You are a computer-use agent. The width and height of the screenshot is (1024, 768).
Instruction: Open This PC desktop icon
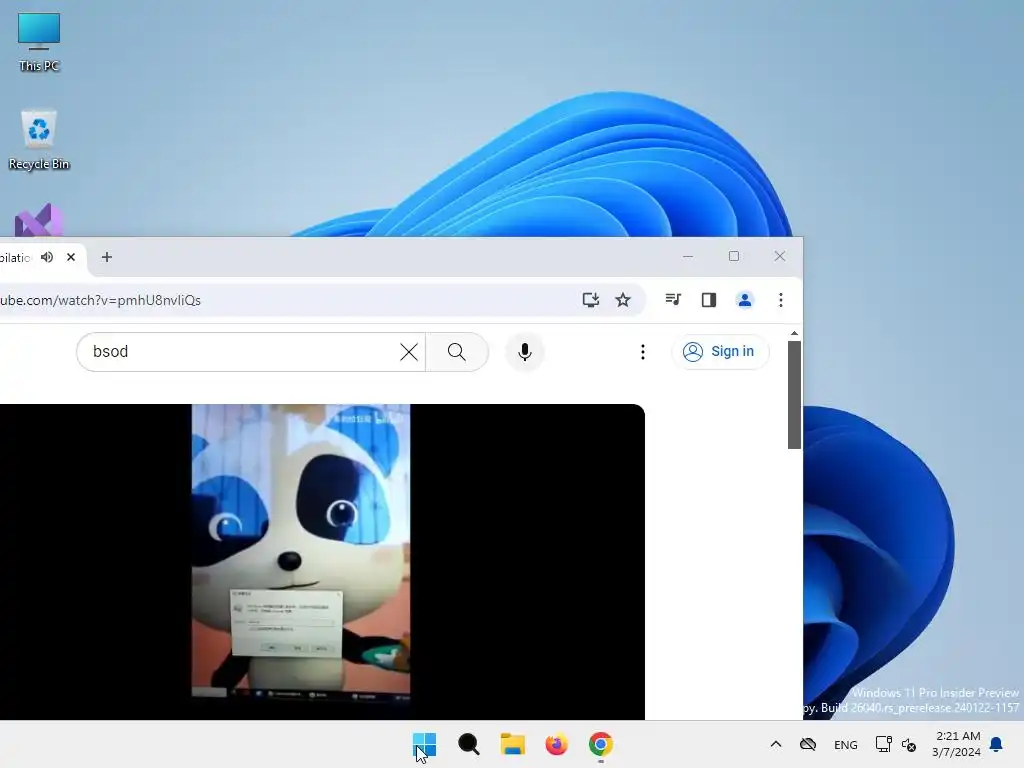coord(39,42)
